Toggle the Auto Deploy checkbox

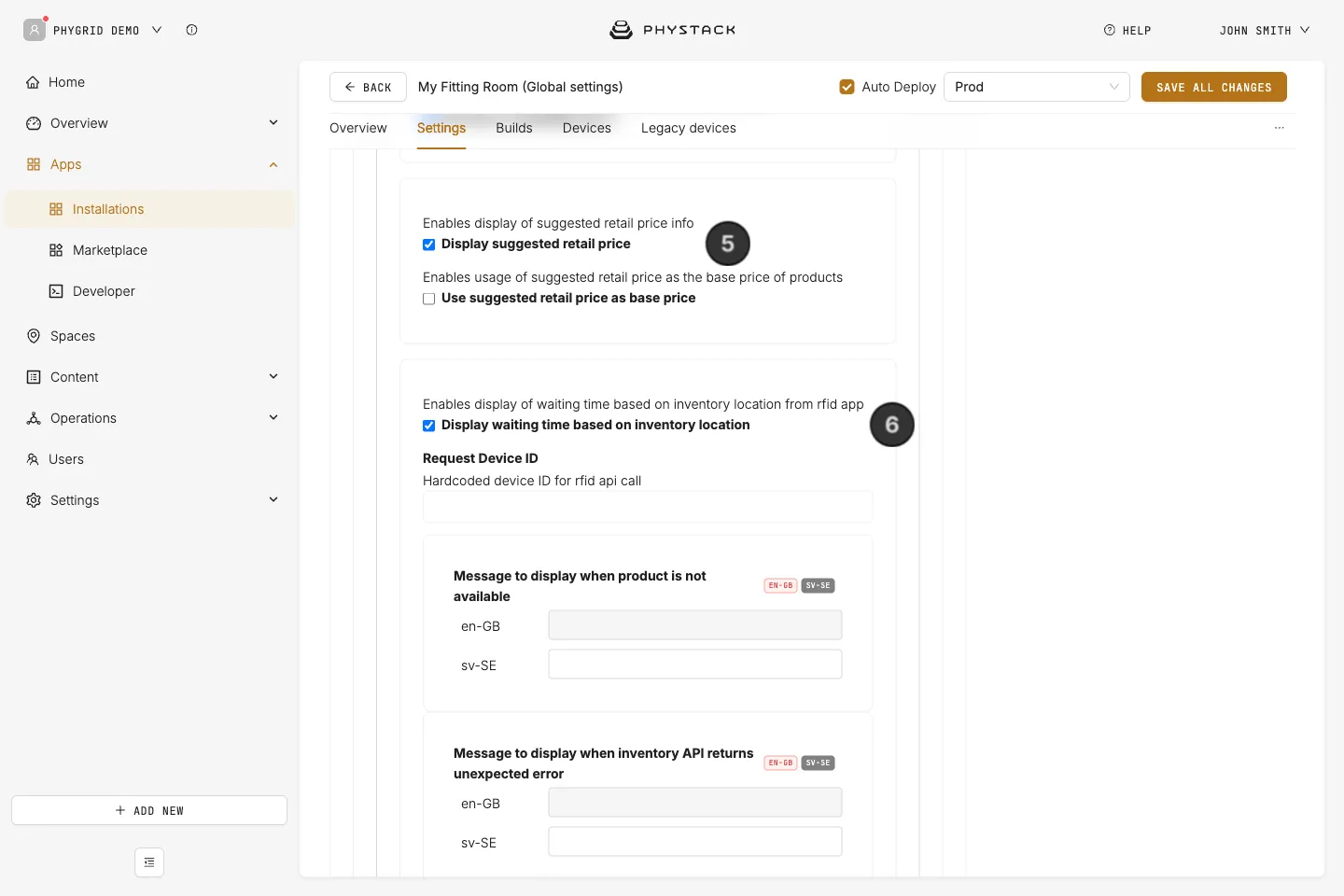click(847, 87)
